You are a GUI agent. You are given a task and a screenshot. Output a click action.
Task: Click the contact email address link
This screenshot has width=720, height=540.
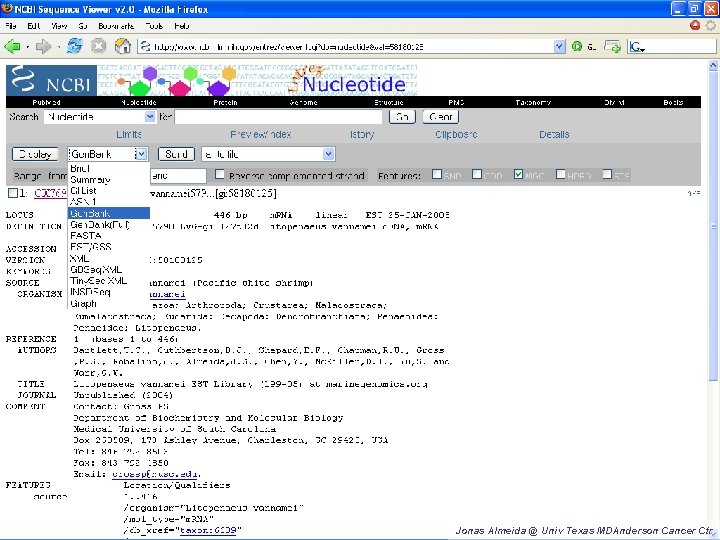(x=154, y=474)
